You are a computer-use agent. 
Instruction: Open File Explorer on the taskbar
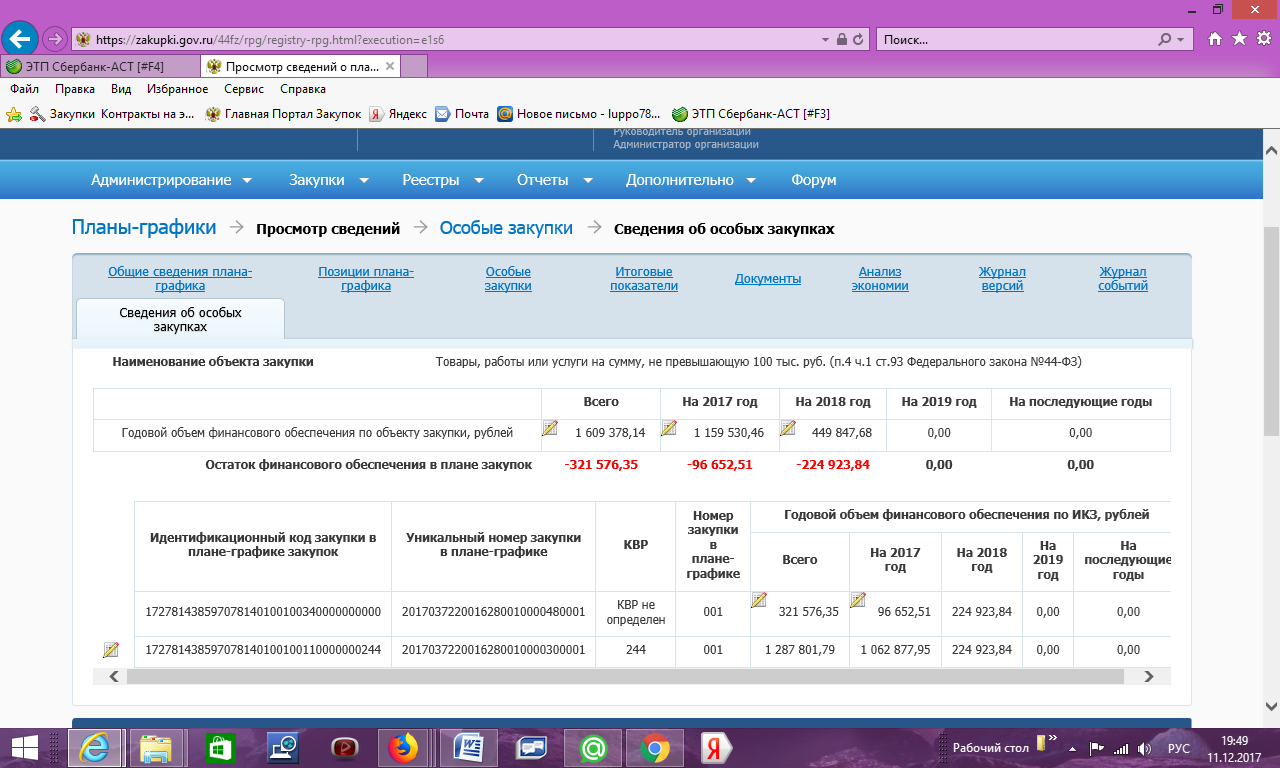(157, 747)
